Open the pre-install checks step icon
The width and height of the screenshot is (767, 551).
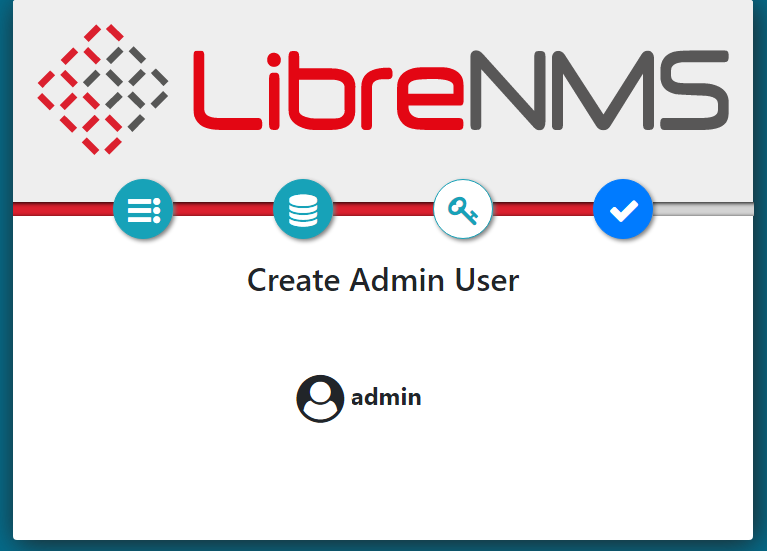tap(143, 209)
